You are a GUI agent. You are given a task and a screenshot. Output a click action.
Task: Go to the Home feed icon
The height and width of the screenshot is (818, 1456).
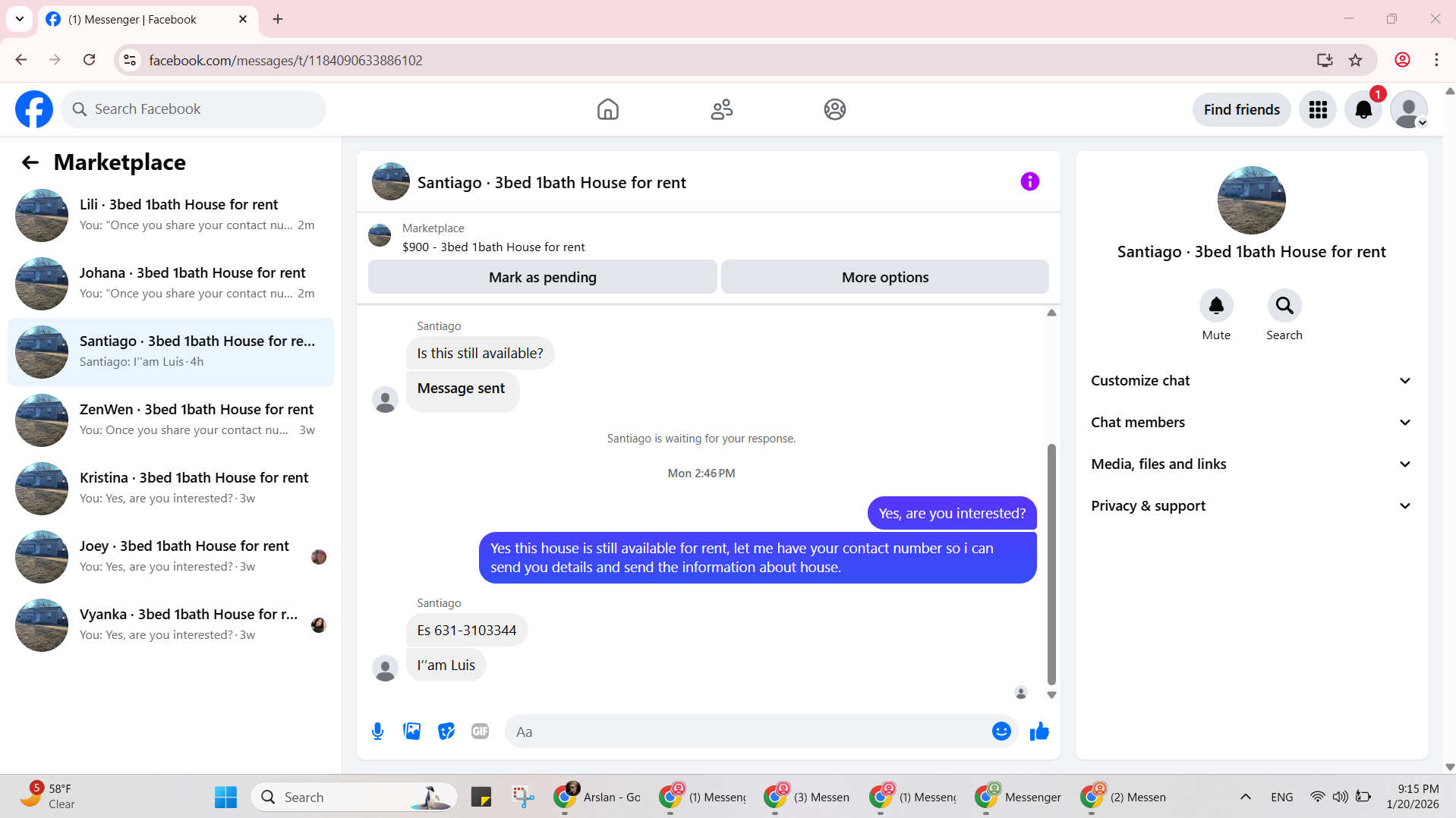click(607, 109)
